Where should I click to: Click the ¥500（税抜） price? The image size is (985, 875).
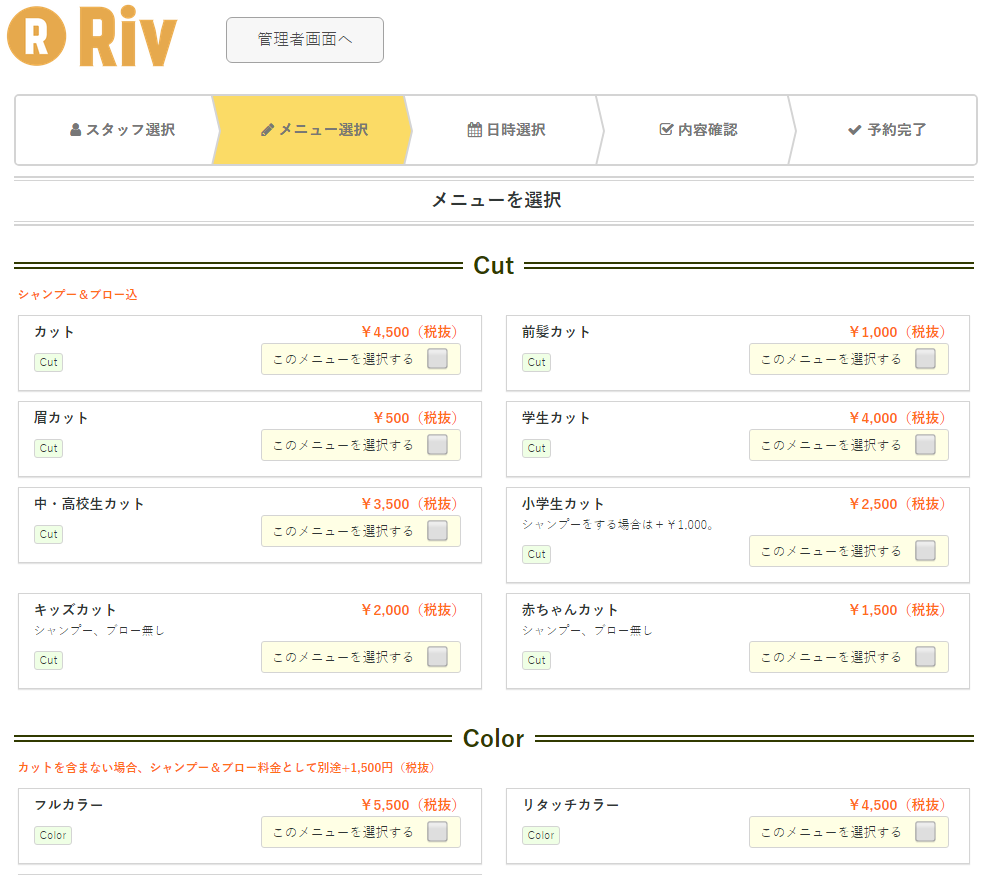(415, 418)
